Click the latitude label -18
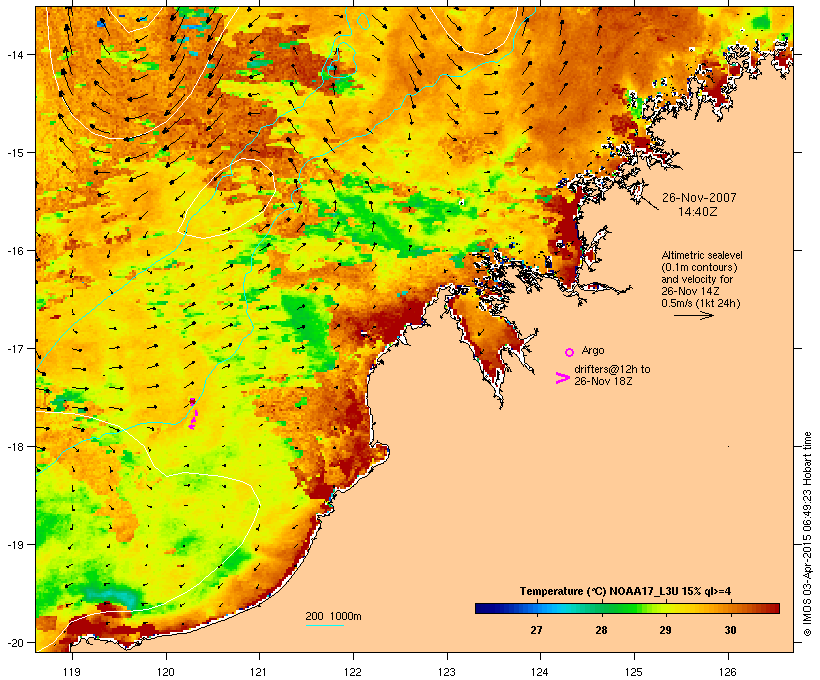This screenshot has width=820, height=680. (x=14, y=447)
